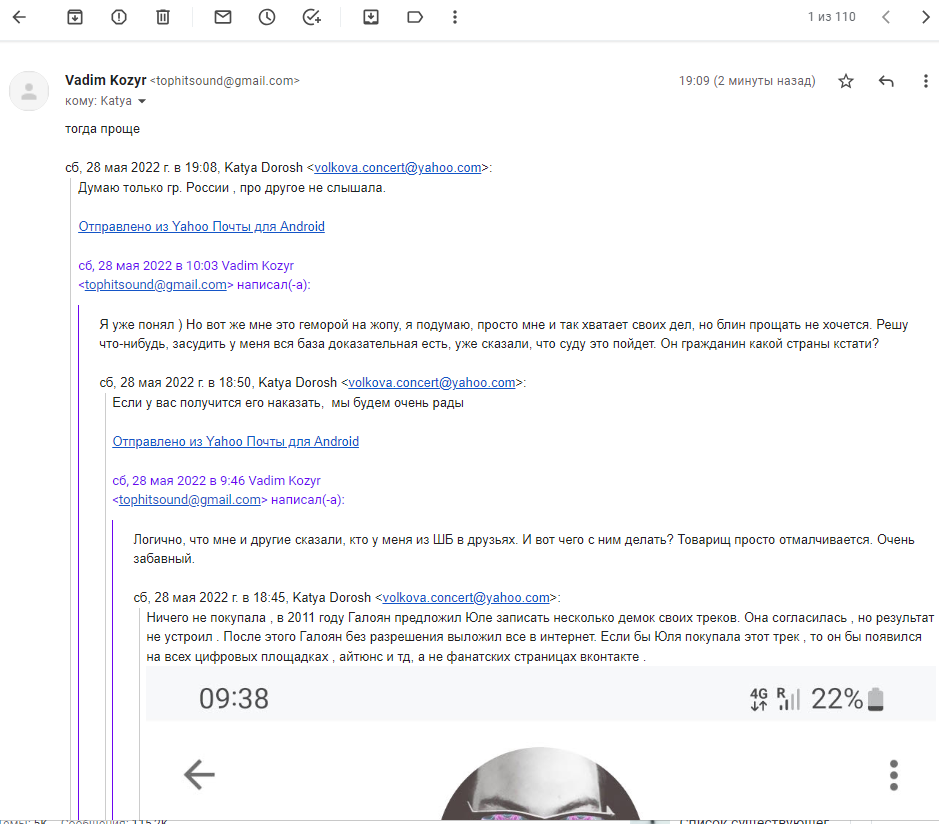The width and height of the screenshot is (939, 824).
Task: Click the text 'Если у вас получится его наказать'
Action: click(217, 403)
